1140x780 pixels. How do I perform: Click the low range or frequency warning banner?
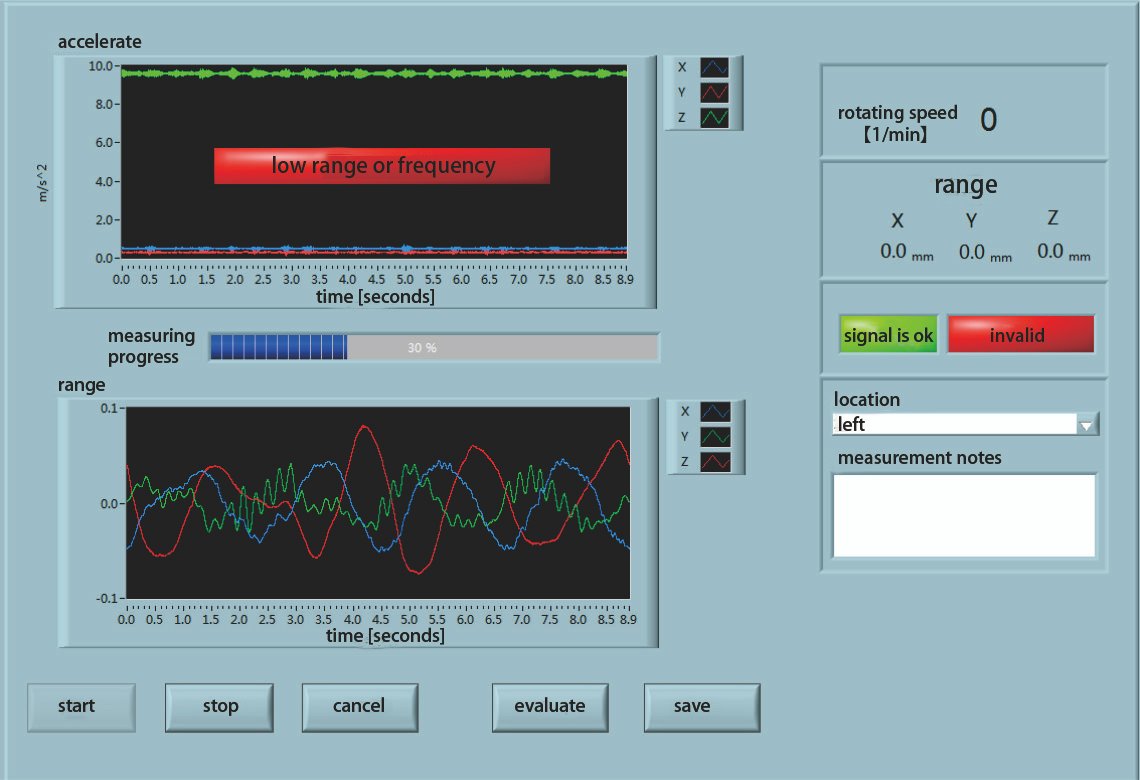tap(382, 166)
